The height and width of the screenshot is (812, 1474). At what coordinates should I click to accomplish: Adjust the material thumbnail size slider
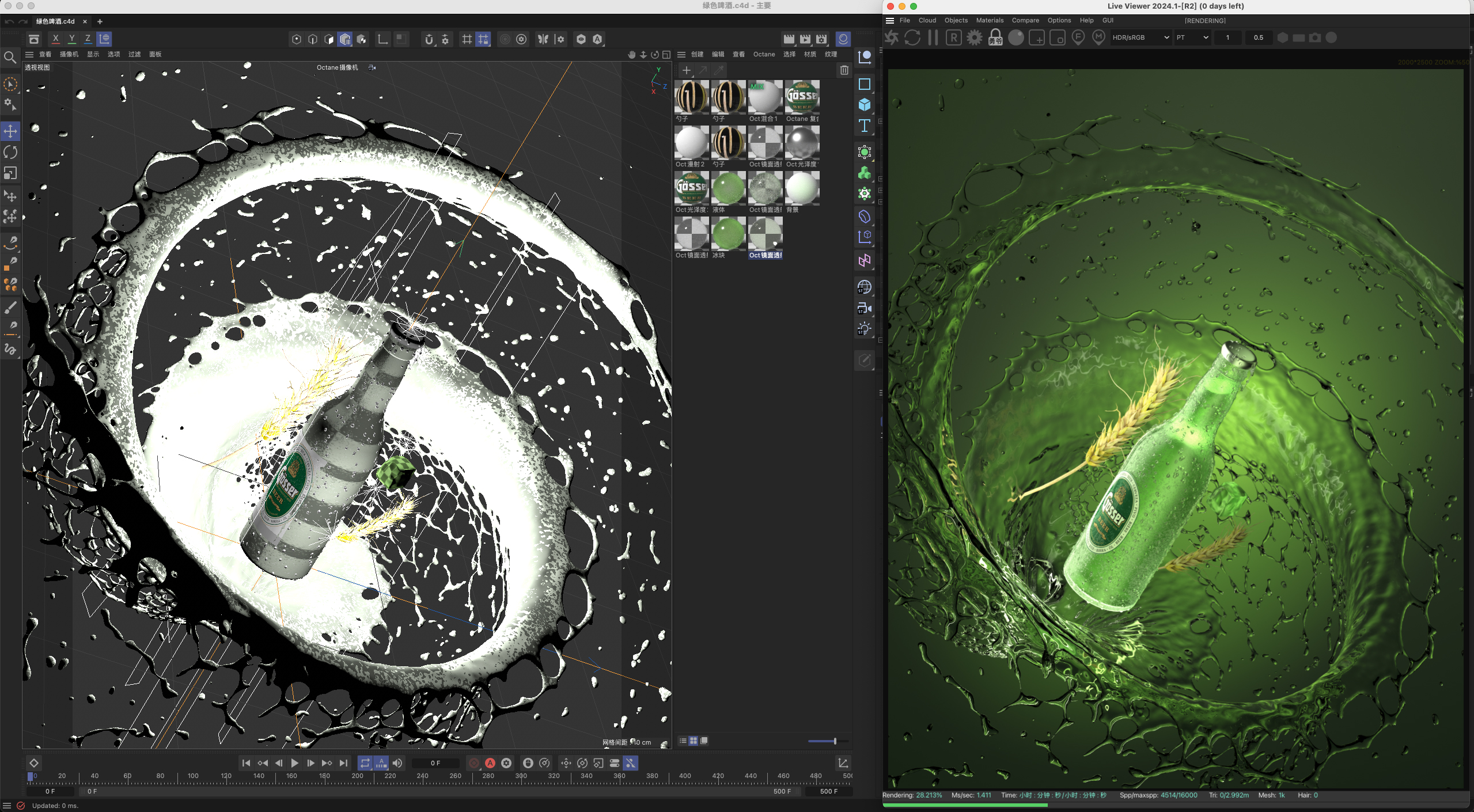click(828, 741)
